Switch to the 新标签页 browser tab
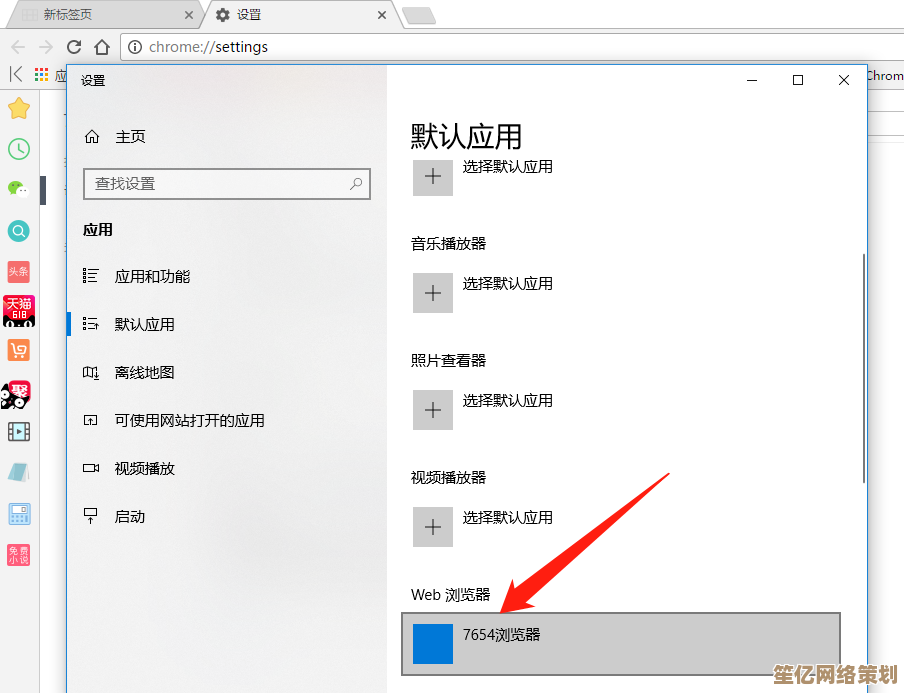This screenshot has height=693, width=904. [x=100, y=15]
